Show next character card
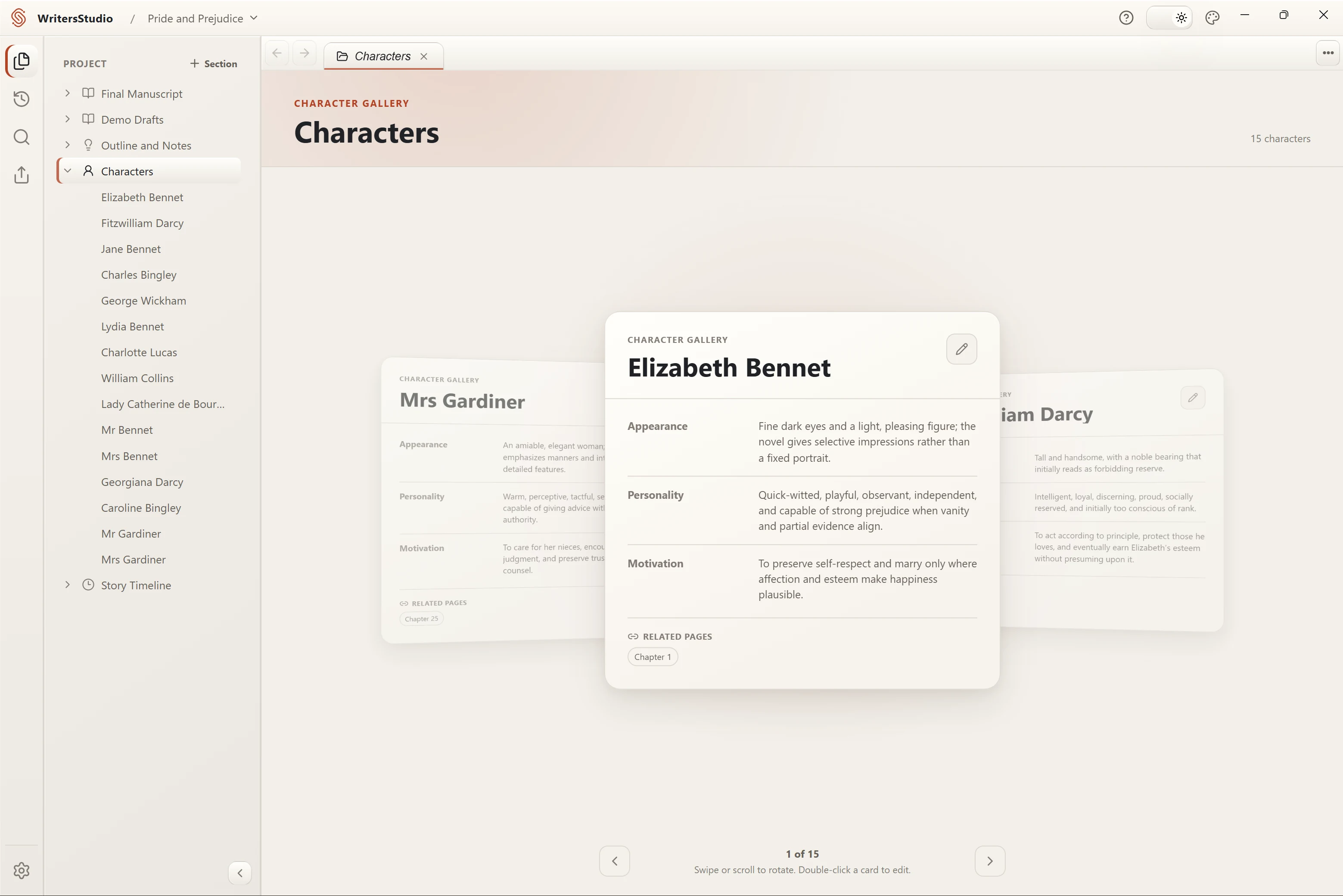The image size is (1343, 896). pos(990,861)
